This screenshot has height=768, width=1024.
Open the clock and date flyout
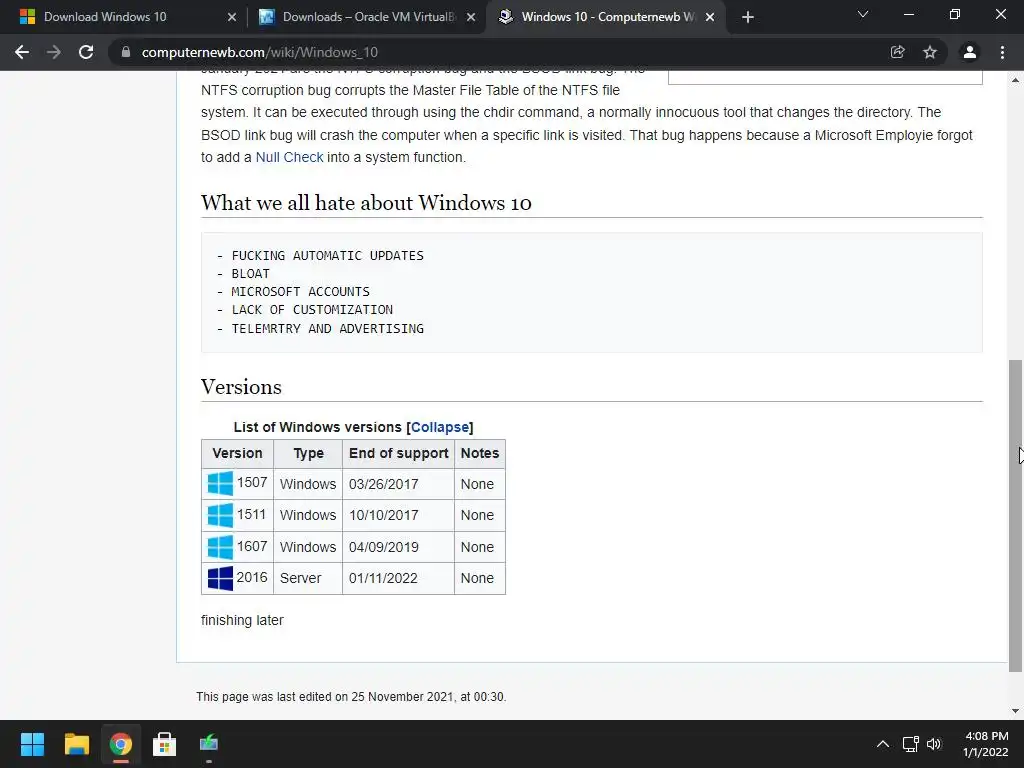[x=985, y=744]
